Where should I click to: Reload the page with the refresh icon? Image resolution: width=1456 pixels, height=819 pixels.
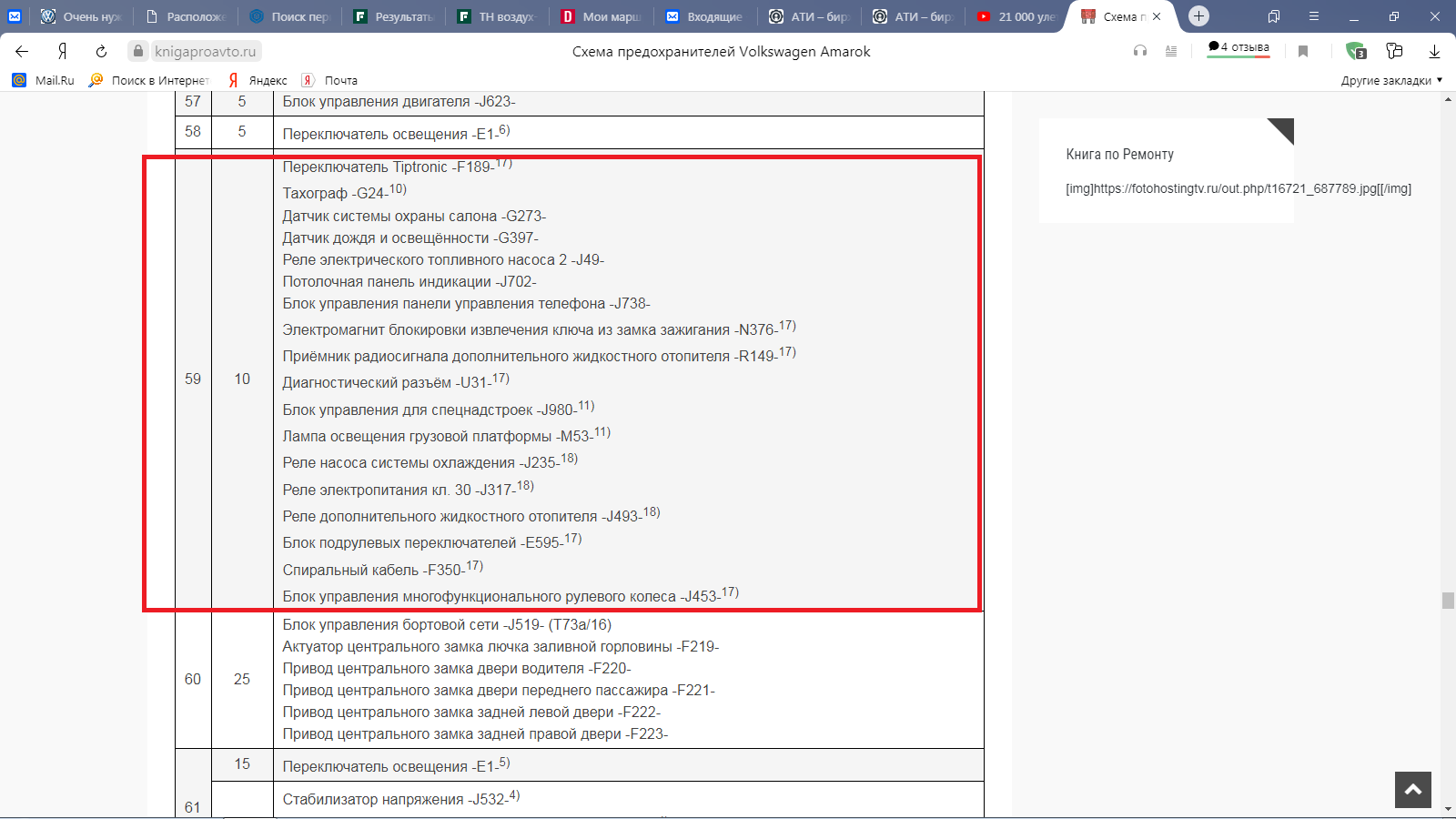(101, 52)
